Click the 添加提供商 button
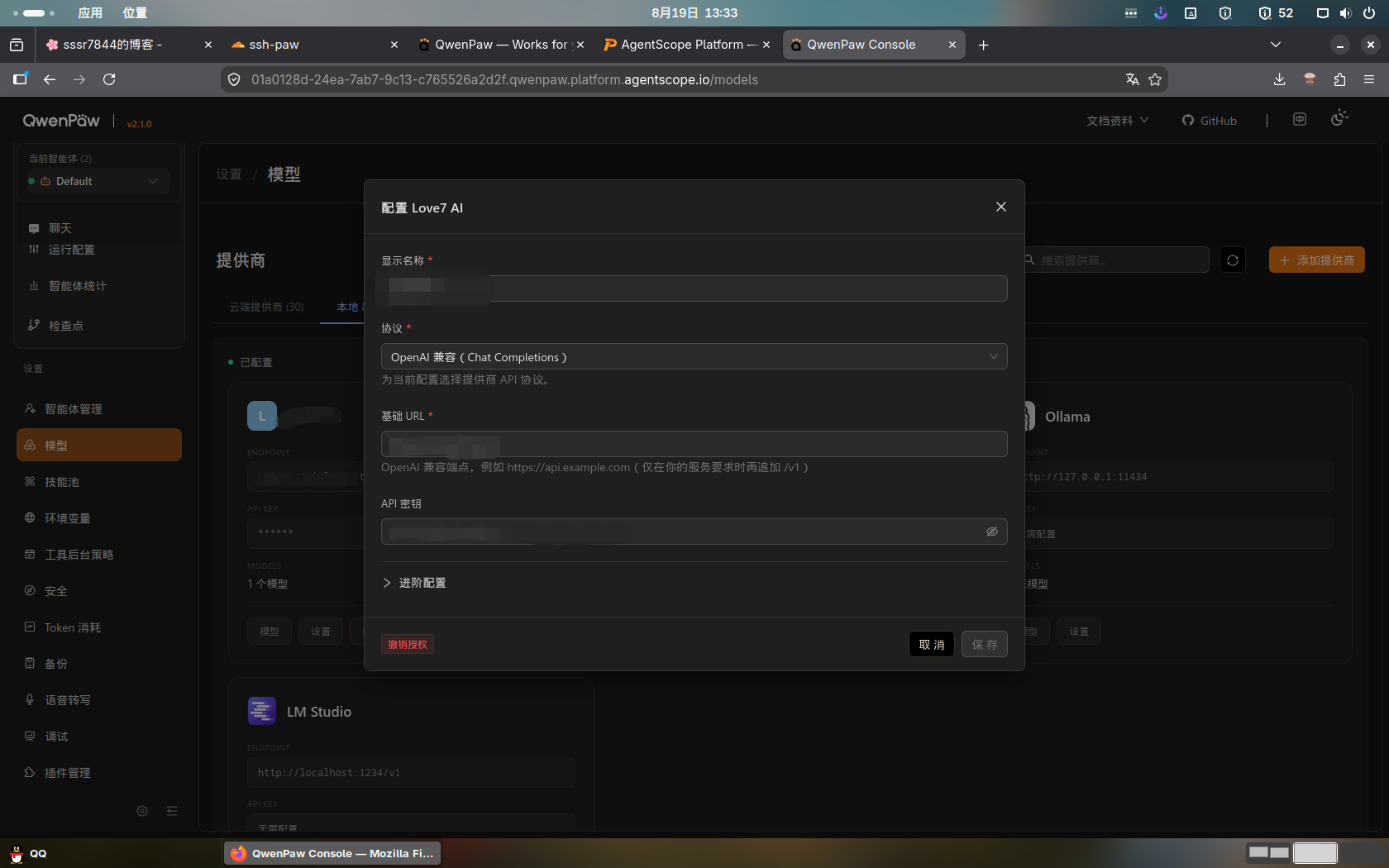The height and width of the screenshot is (868, 1389). tap(1317, 260)
